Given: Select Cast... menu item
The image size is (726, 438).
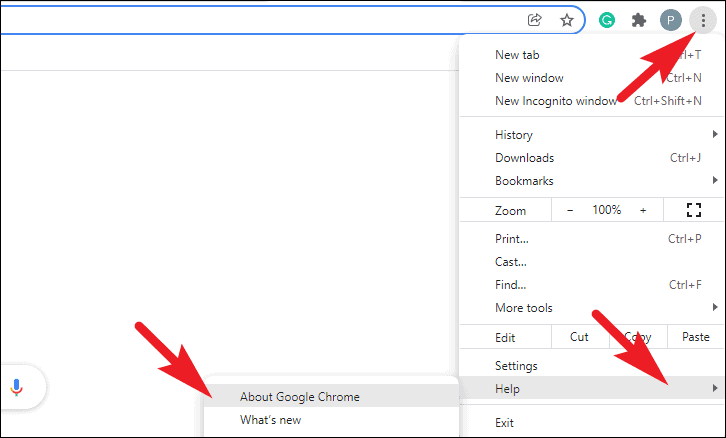Looking at the screenshot, I should 592,262.
